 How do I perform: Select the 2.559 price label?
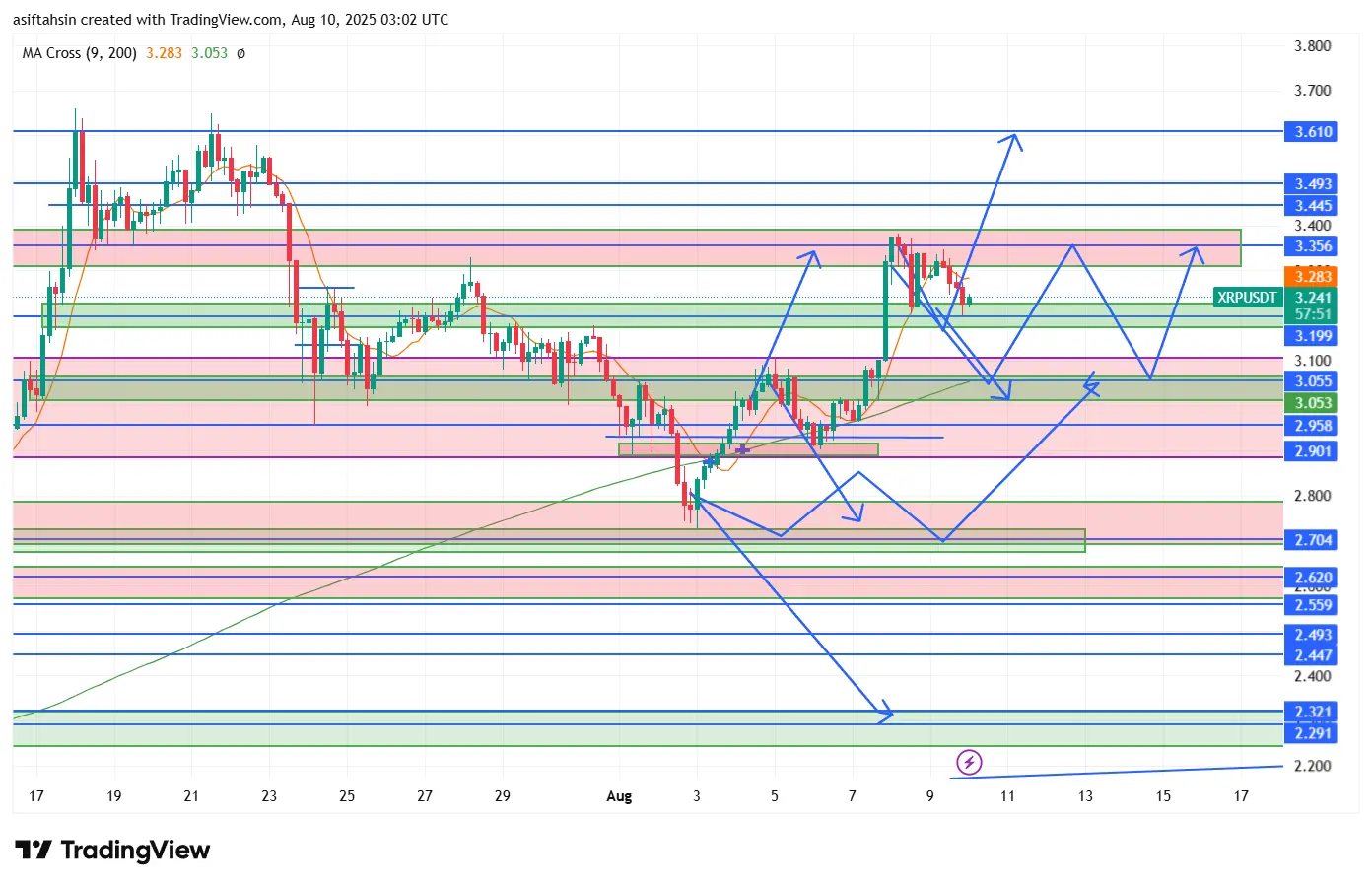(1310, 606)
